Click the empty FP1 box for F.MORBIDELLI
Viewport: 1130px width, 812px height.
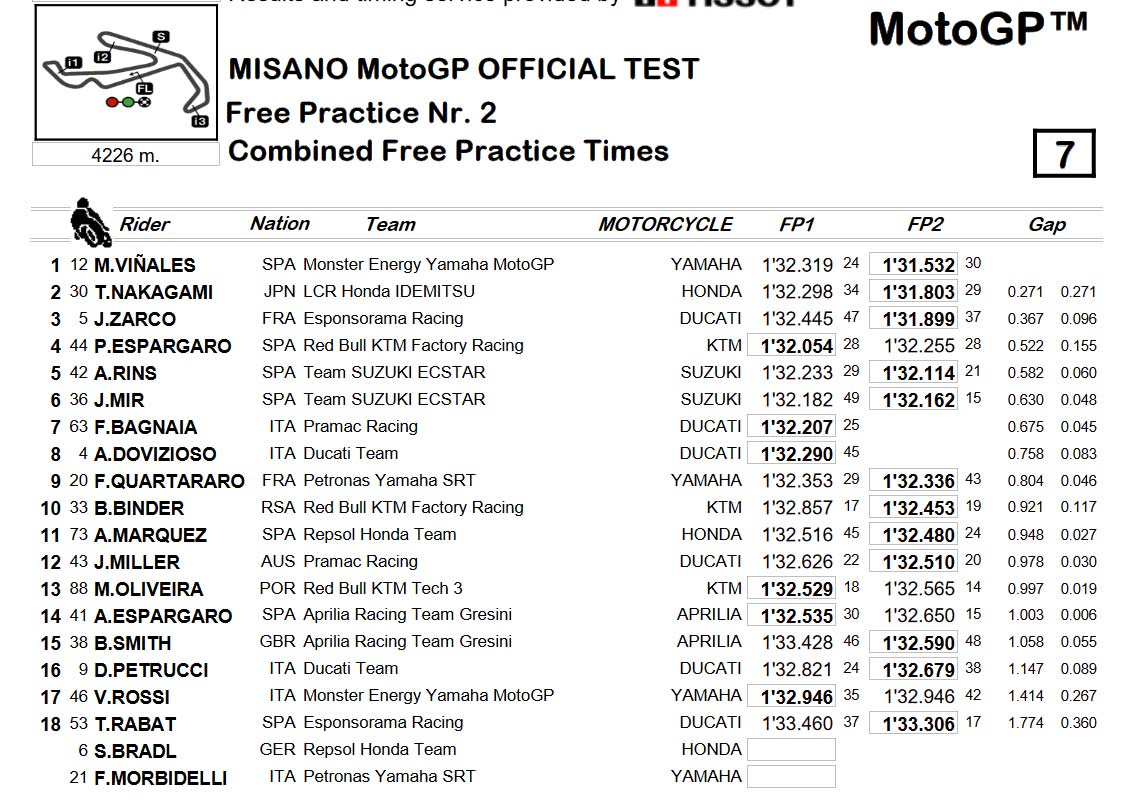(791, 776)
